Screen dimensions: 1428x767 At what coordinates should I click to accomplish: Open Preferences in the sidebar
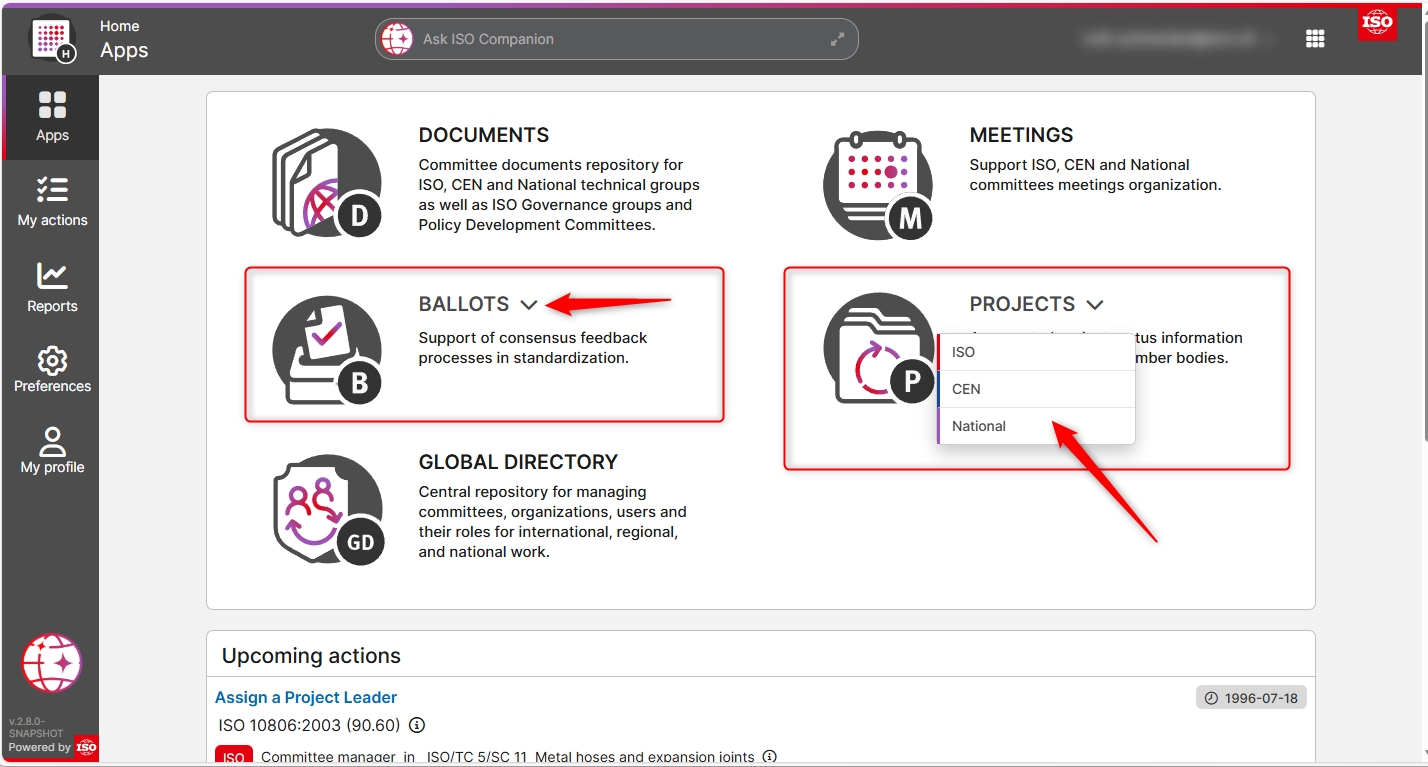pos(52,369)
